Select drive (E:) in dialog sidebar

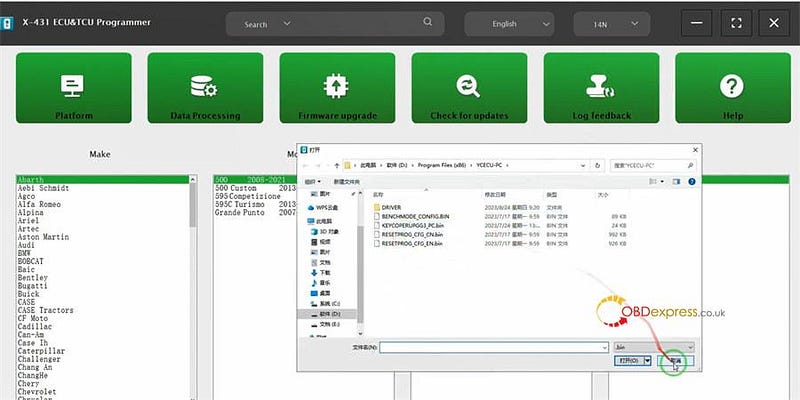(x=325, y=324)
